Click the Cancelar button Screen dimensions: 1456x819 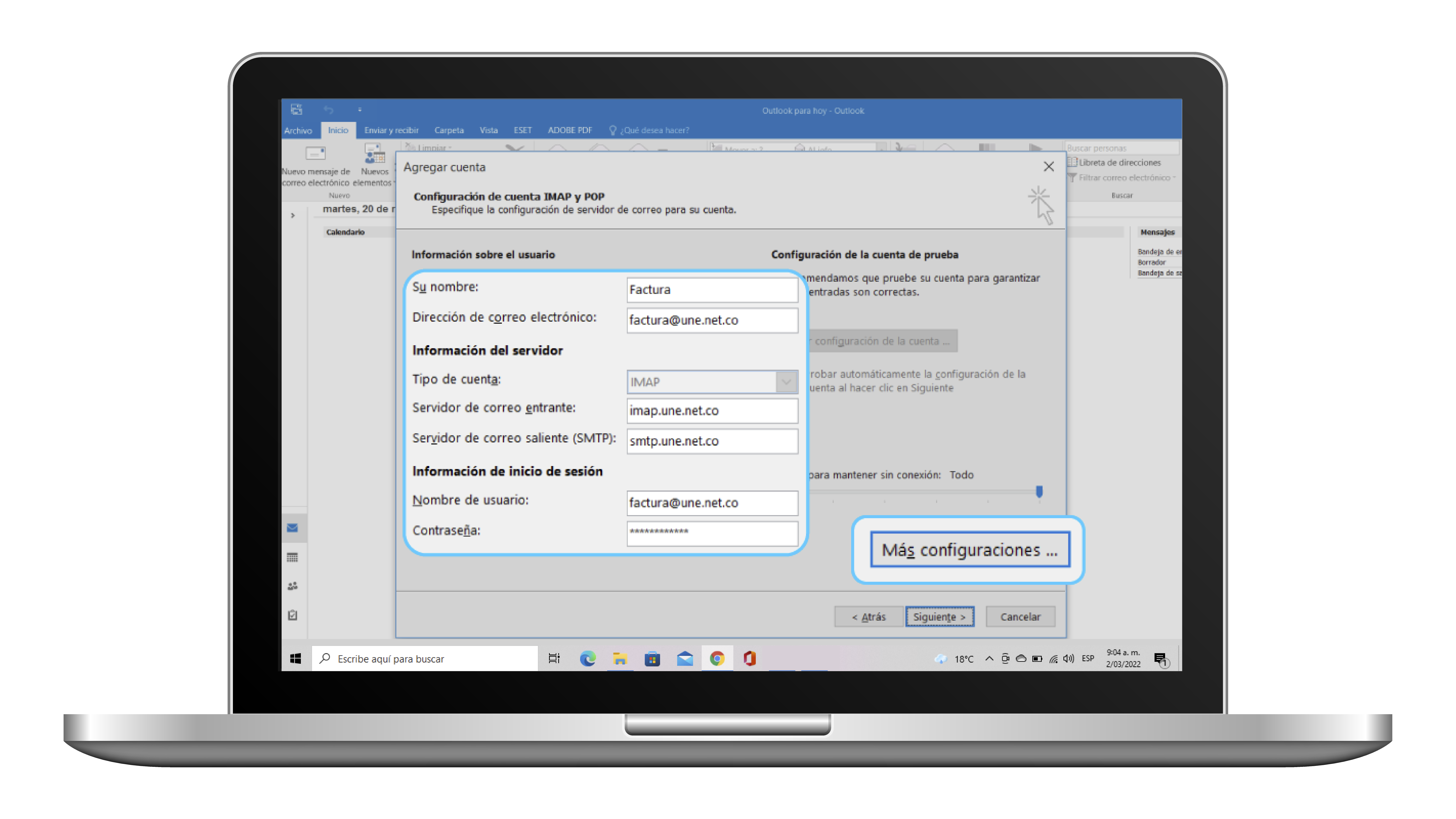click(1020, 617)
